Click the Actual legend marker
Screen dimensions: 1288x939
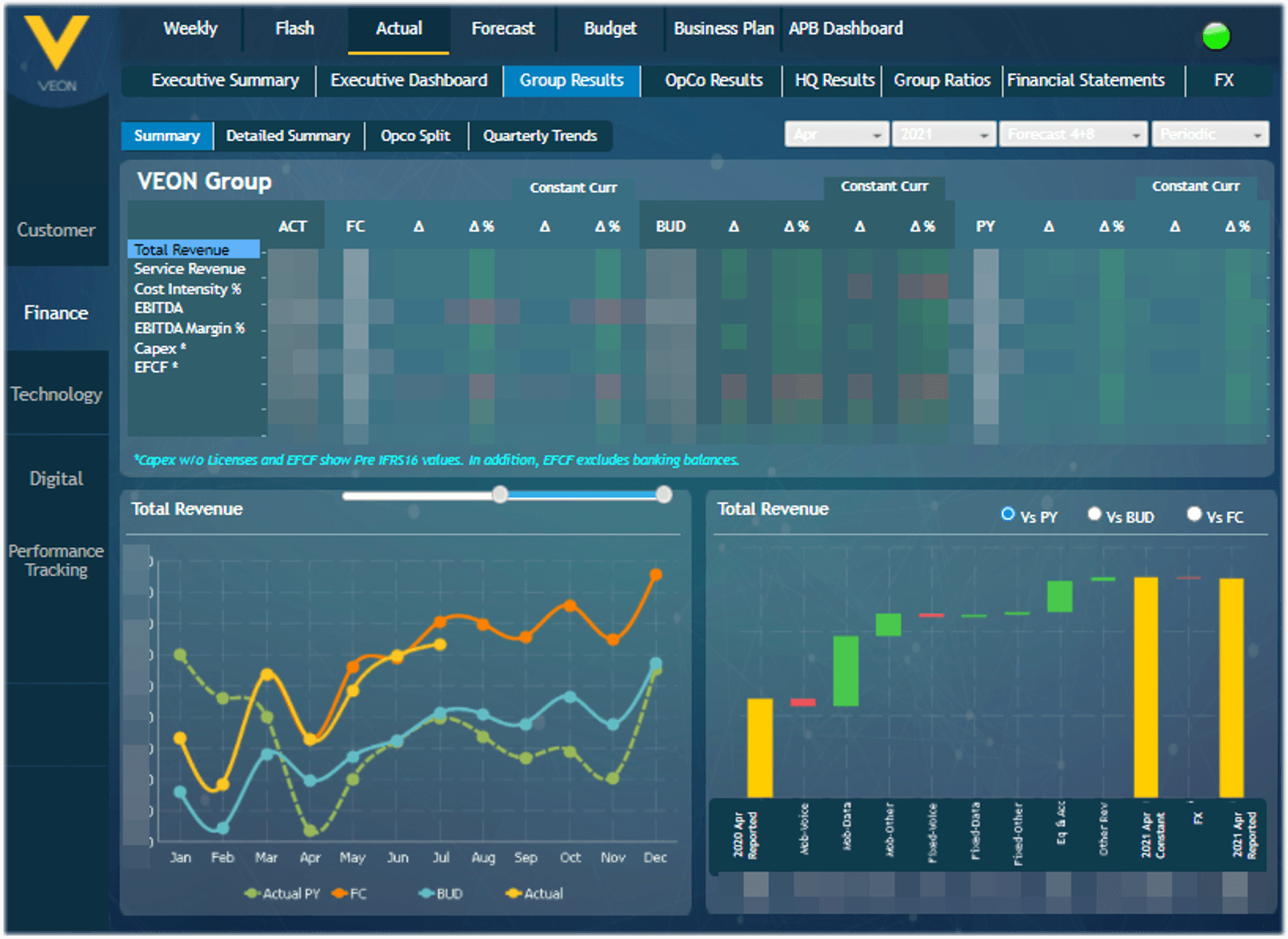pyautogui.click(x=514, y=893)
